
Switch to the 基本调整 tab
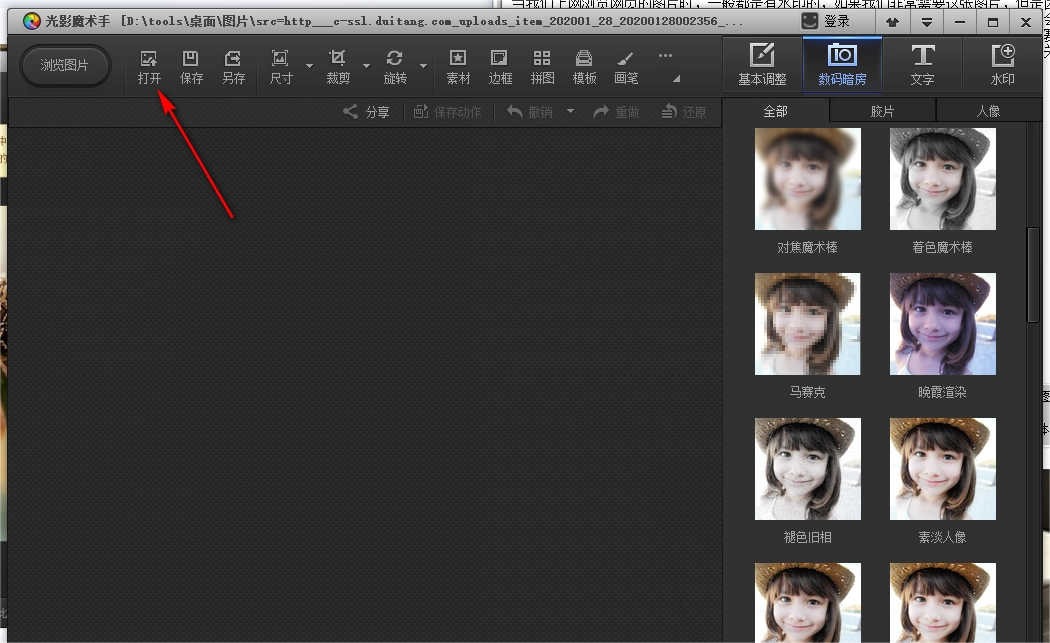tap(762, 64)
